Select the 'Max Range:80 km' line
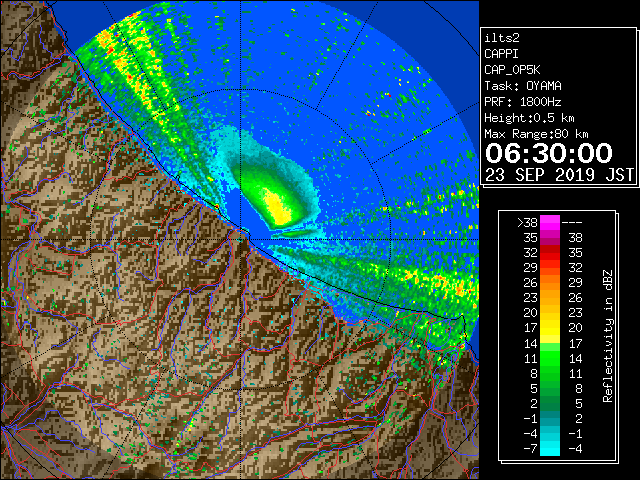The width and height of the screenshot is (640, 480). [536, 134]
